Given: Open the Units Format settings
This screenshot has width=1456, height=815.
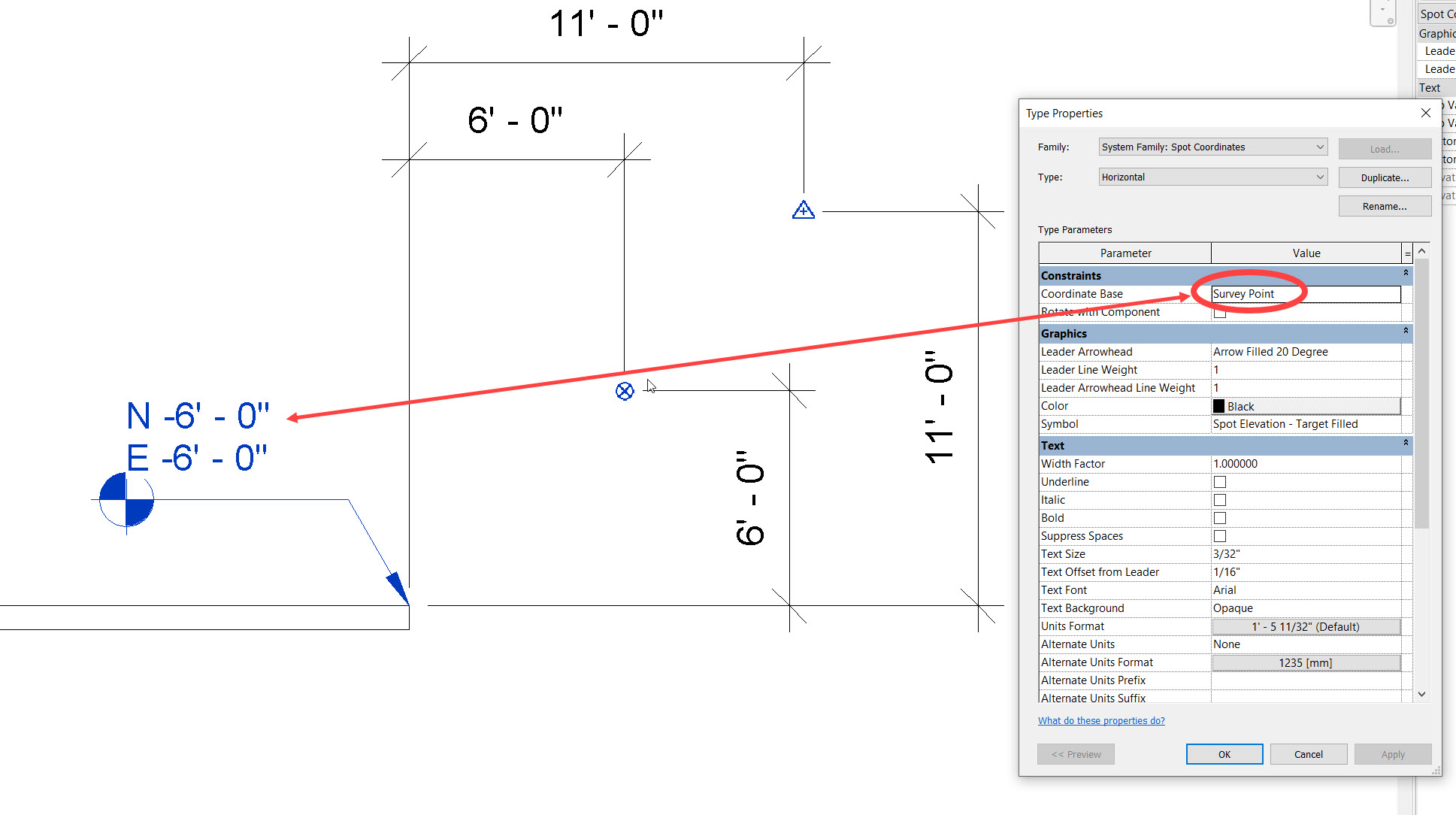Looking at the screenshot, I should click(1306, 626).
